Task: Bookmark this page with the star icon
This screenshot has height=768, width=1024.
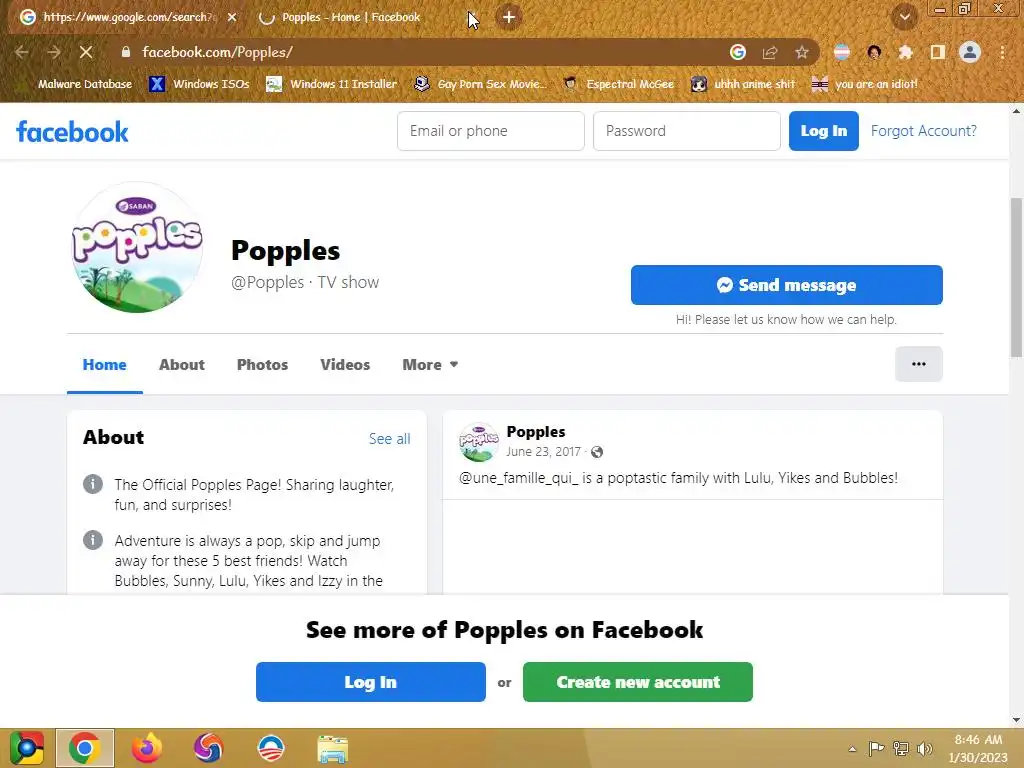Action: point(802,52)
